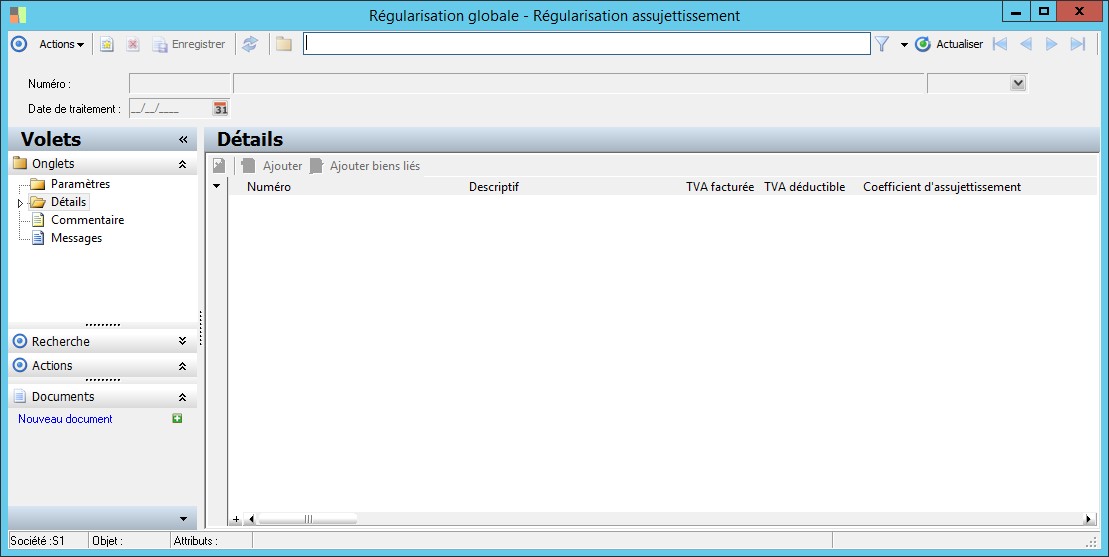Click Ajouter biens liés button

(x=365, y=165)
